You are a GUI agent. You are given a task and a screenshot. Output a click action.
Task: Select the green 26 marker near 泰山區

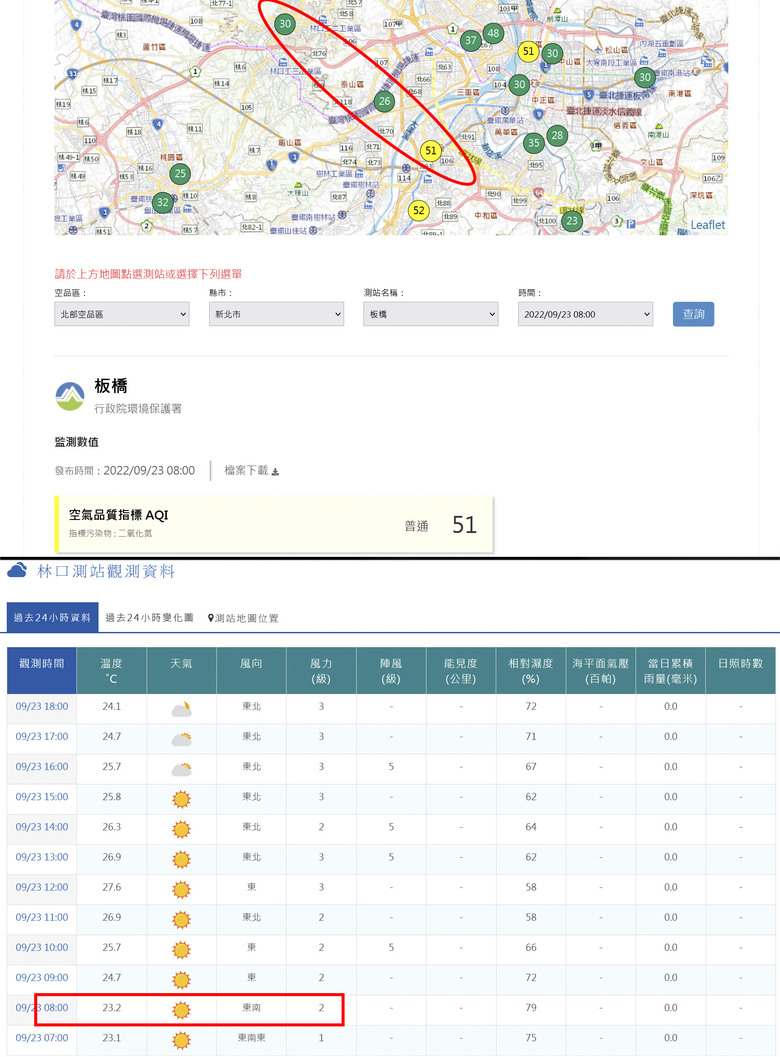point(384,102)
